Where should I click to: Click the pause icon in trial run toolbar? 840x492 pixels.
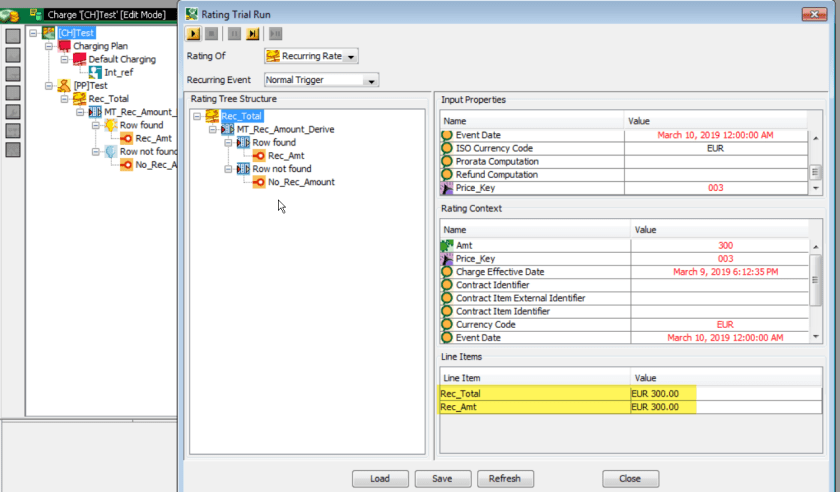click(234, 34)
